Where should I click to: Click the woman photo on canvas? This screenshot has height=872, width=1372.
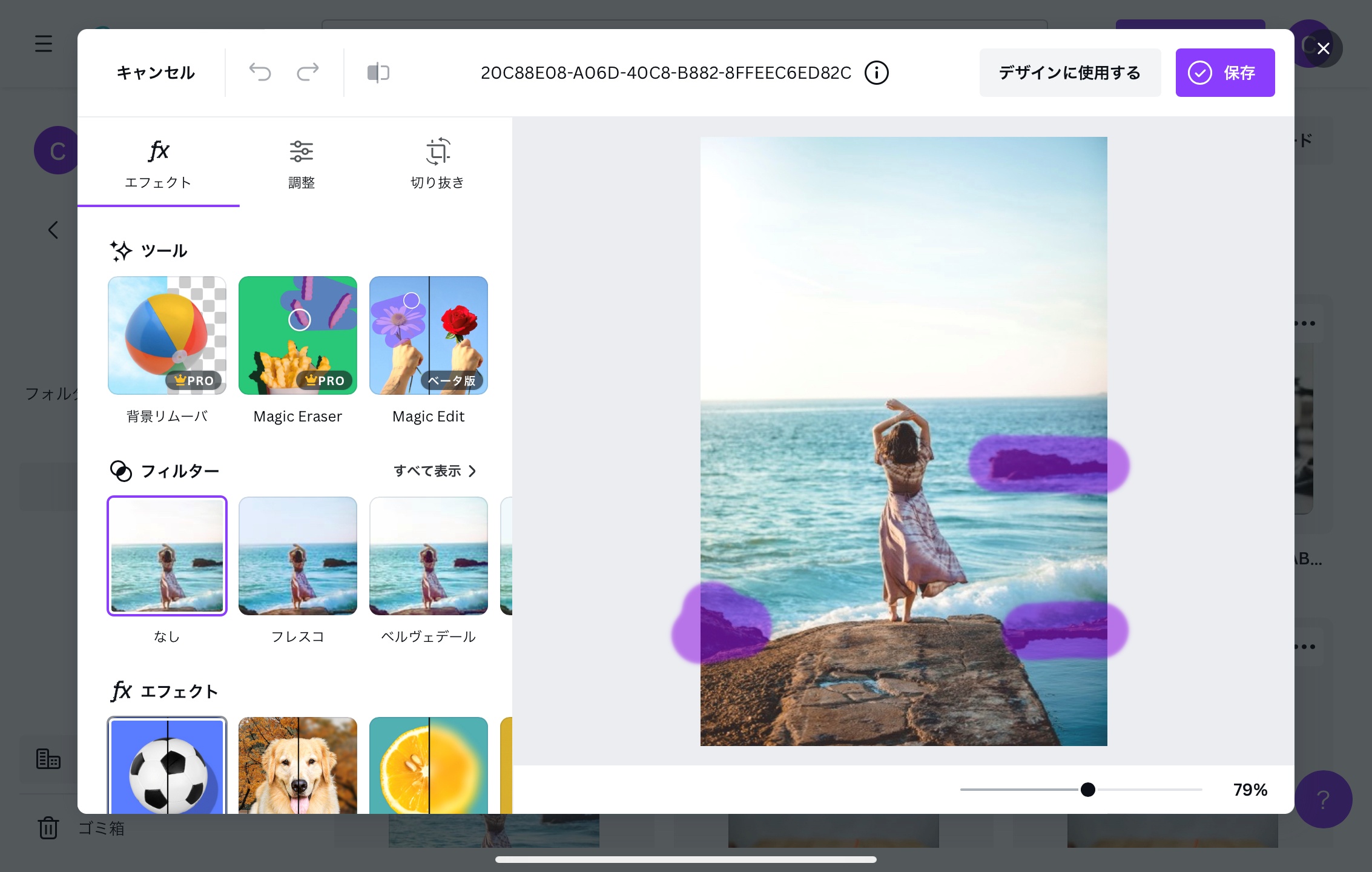903,441
